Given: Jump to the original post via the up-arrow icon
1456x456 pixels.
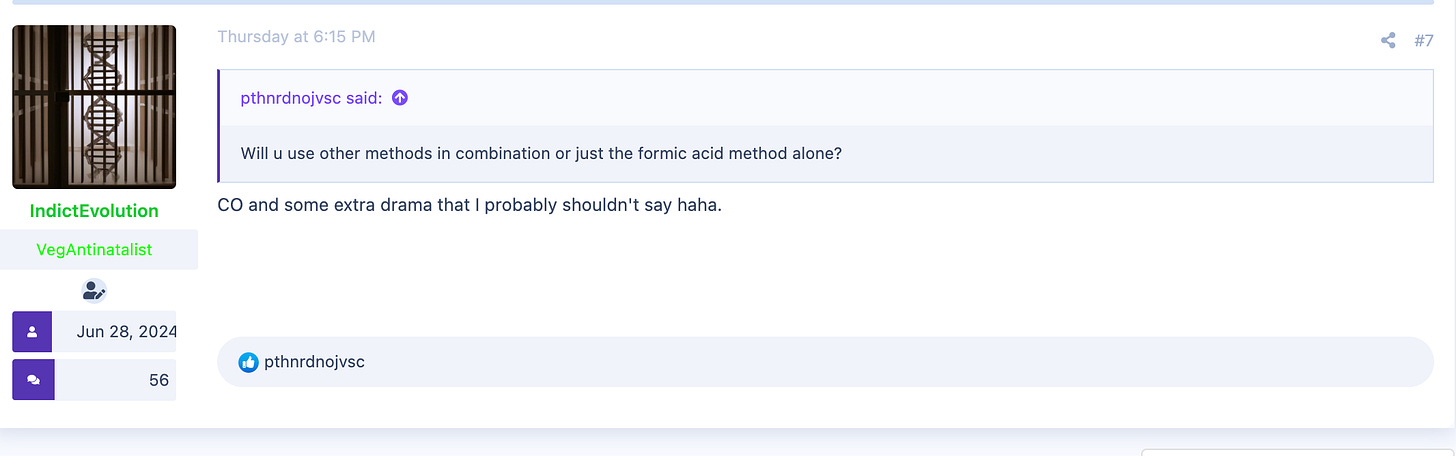Looking at the screenshot, I should pyautogui.click(x=400, y=98).
